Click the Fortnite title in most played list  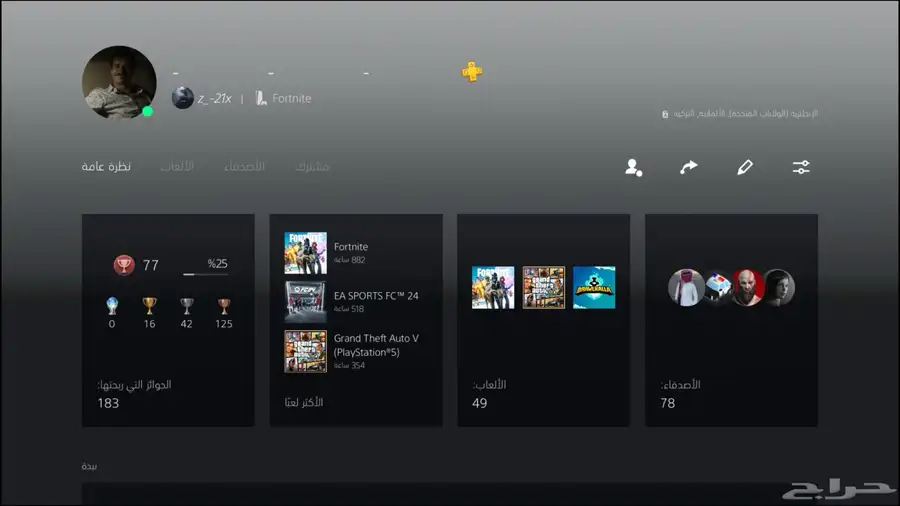click(x=351, y=247)
